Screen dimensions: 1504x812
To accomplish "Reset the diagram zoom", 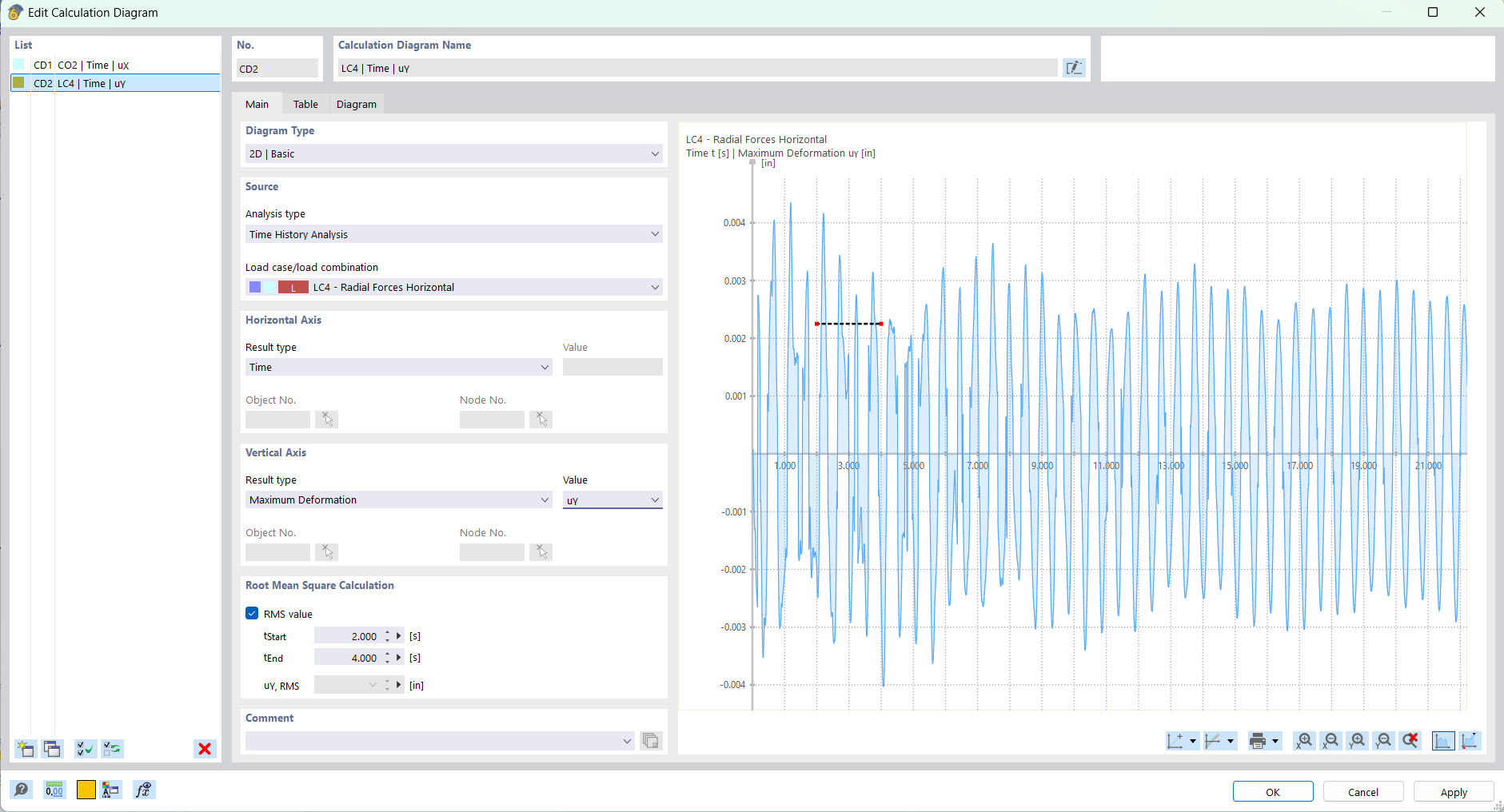I will point(1410,741).
